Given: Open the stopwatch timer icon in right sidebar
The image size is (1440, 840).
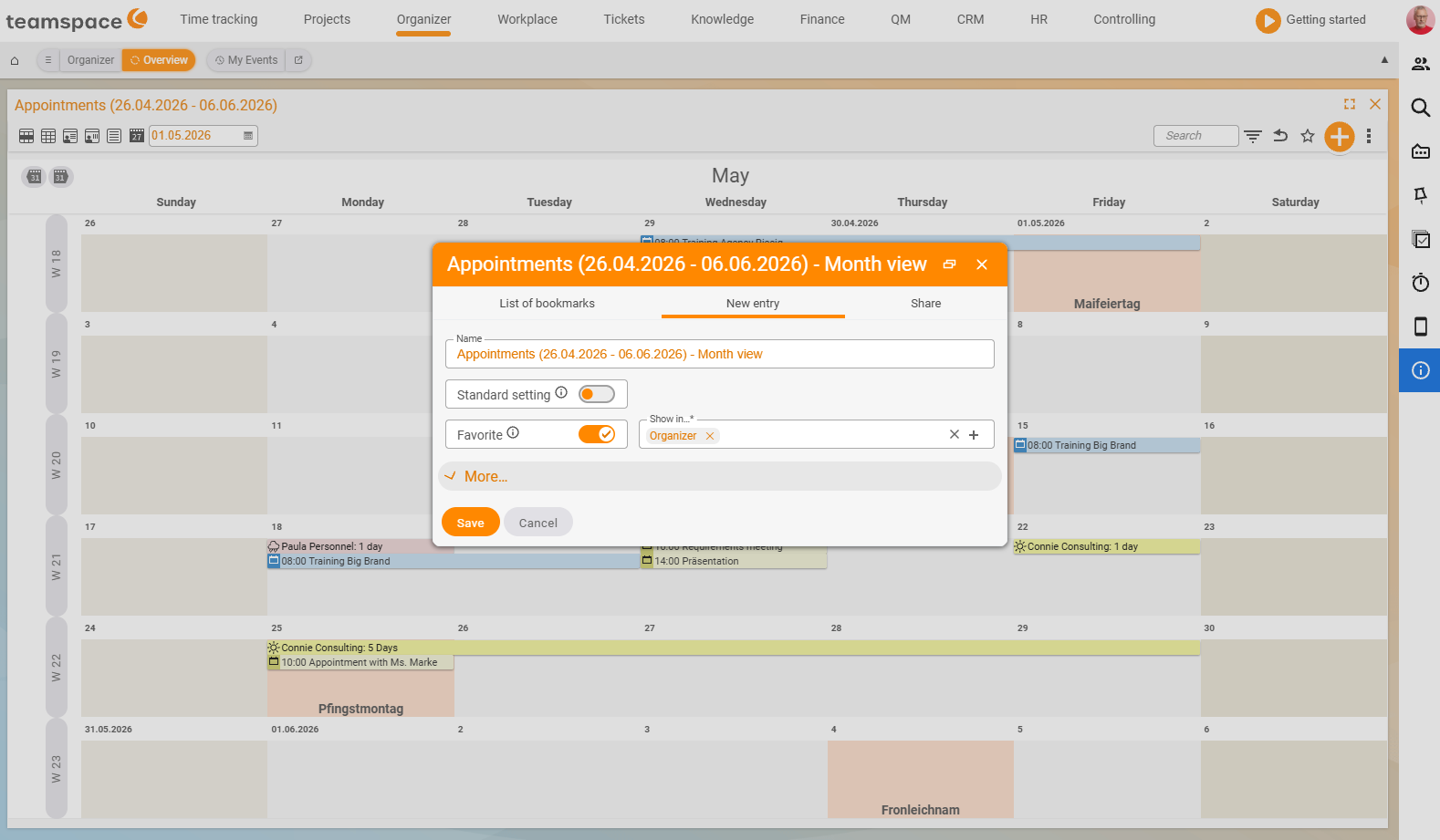Looking at the screenshot, I should (1421, 283).
